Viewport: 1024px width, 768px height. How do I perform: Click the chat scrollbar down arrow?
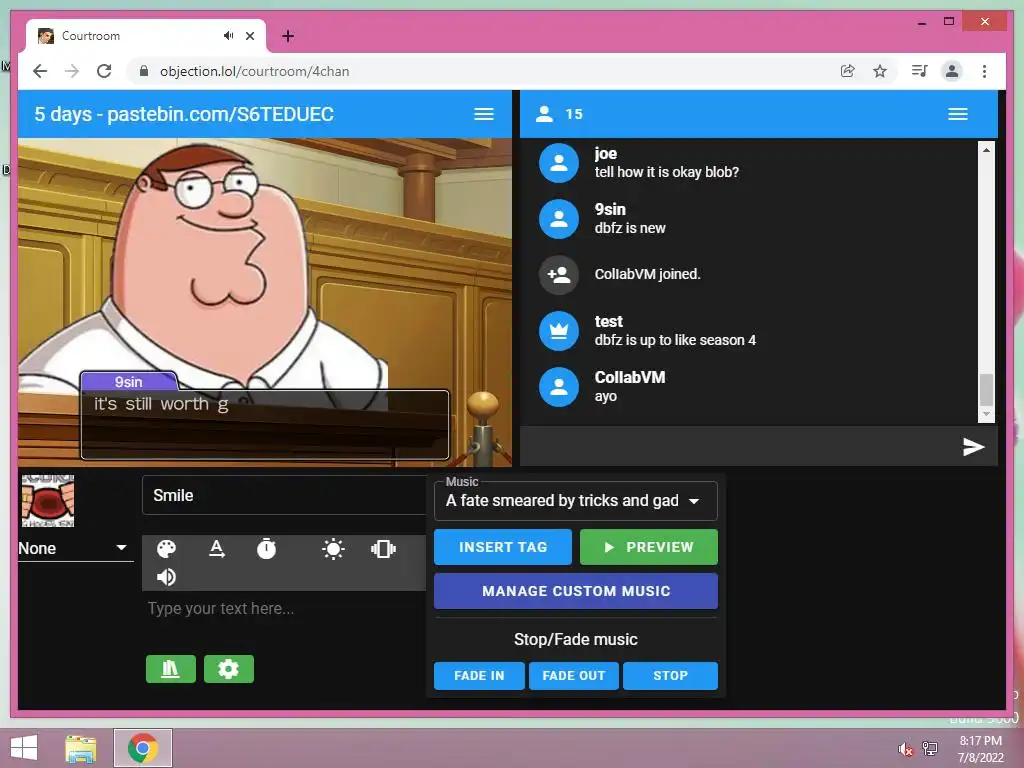coord(986,415)
